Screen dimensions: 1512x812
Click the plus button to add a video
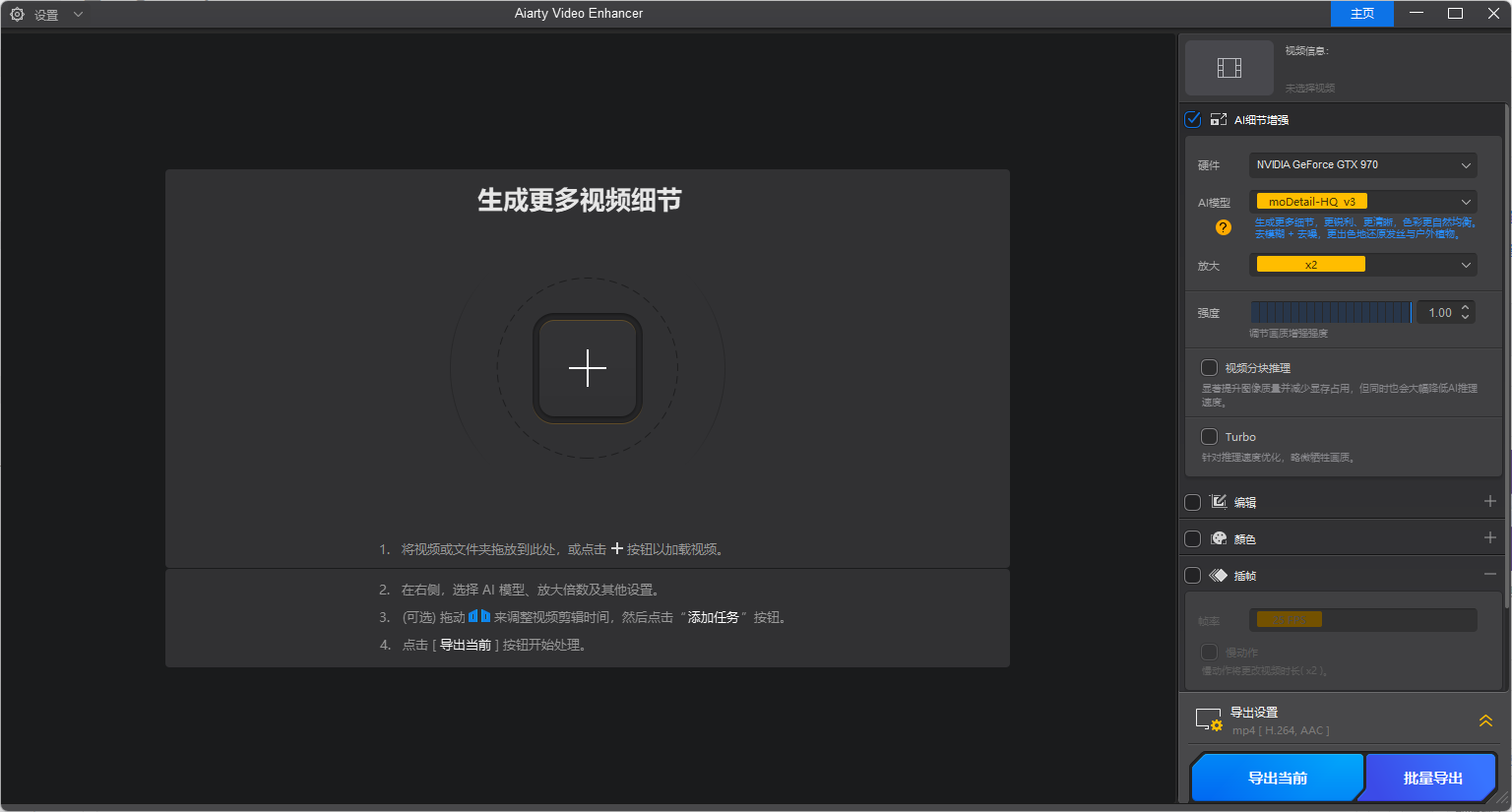(x=587, y=368)
